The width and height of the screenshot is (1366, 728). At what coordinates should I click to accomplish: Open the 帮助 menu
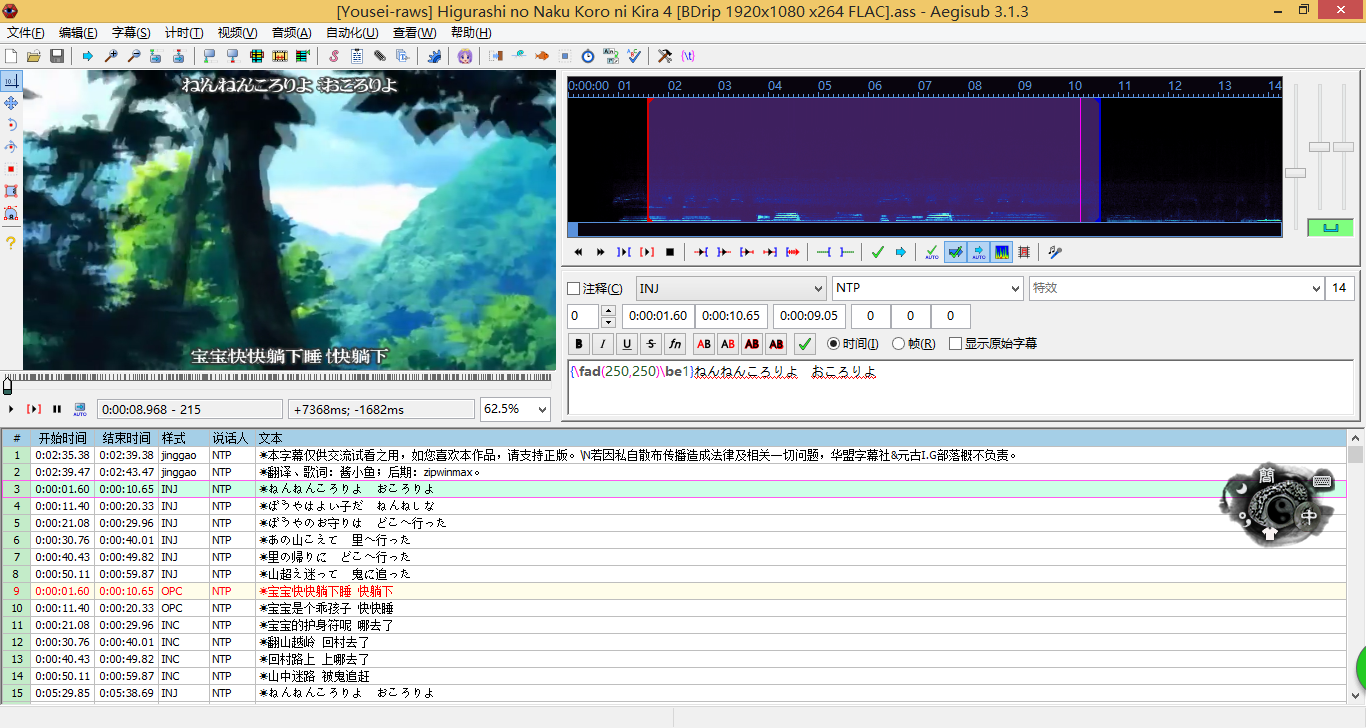pyautogui.click(x=470, y=33)
